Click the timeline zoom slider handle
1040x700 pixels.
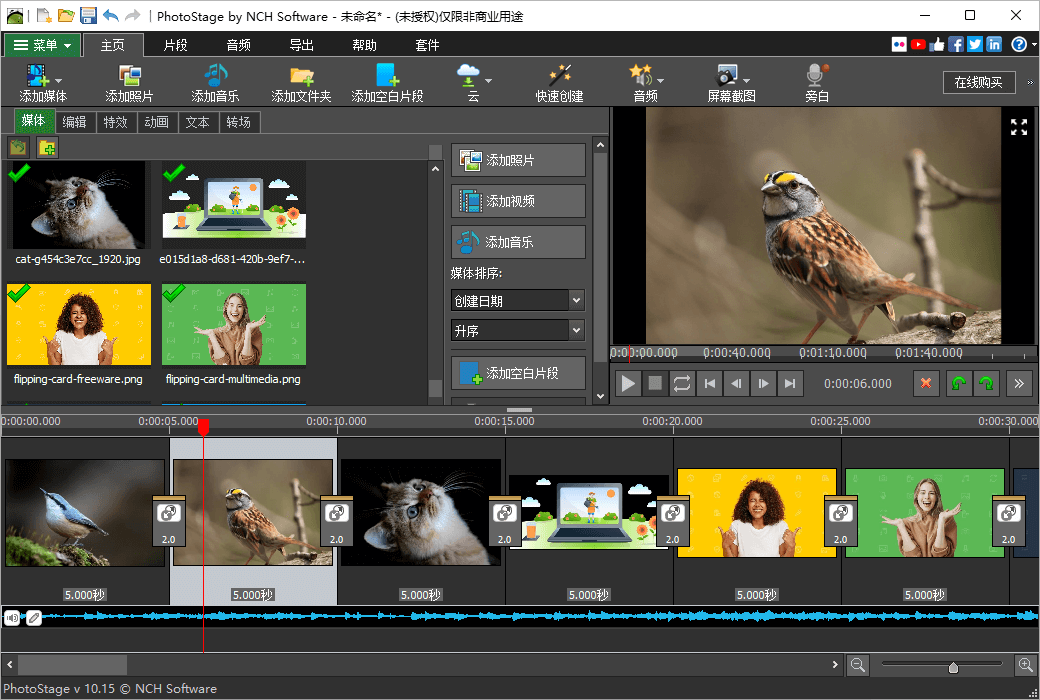(x=953, y=666)
